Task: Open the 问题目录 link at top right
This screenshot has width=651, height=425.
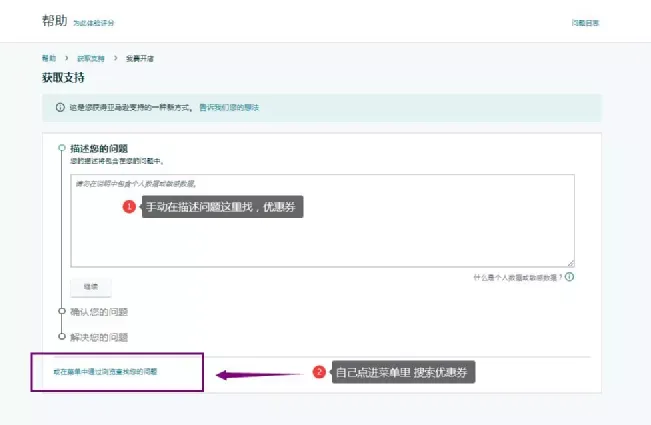Action: [x=585, y=22]
